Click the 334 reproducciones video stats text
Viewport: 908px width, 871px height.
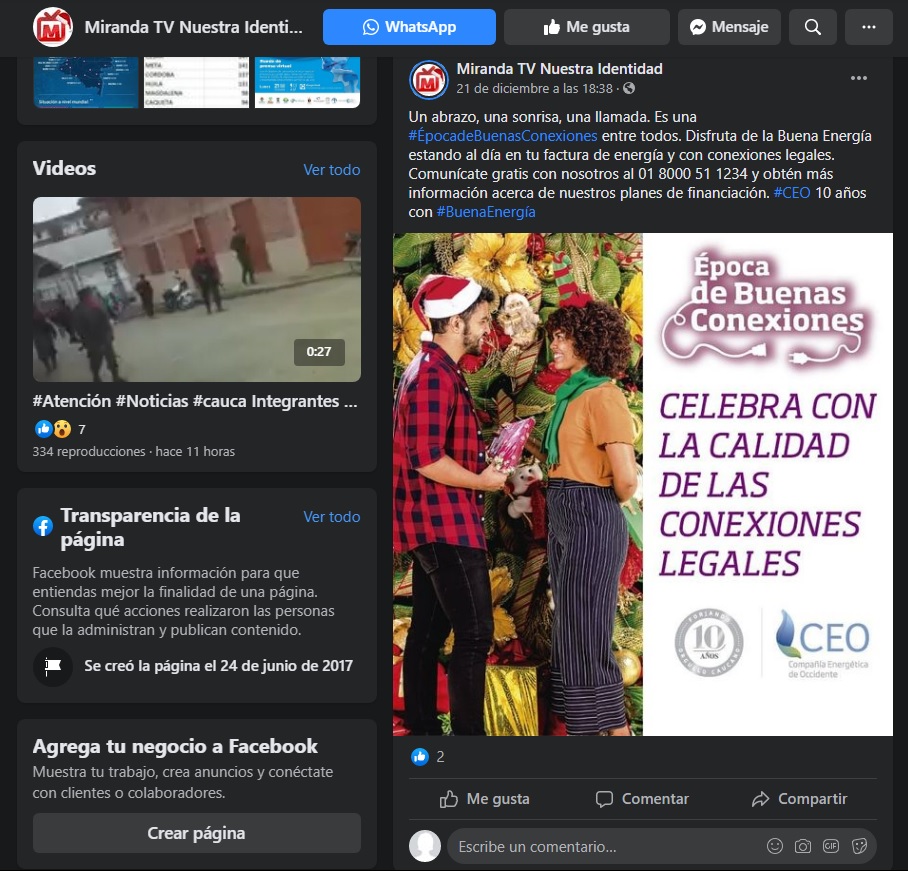pos(134,452)
